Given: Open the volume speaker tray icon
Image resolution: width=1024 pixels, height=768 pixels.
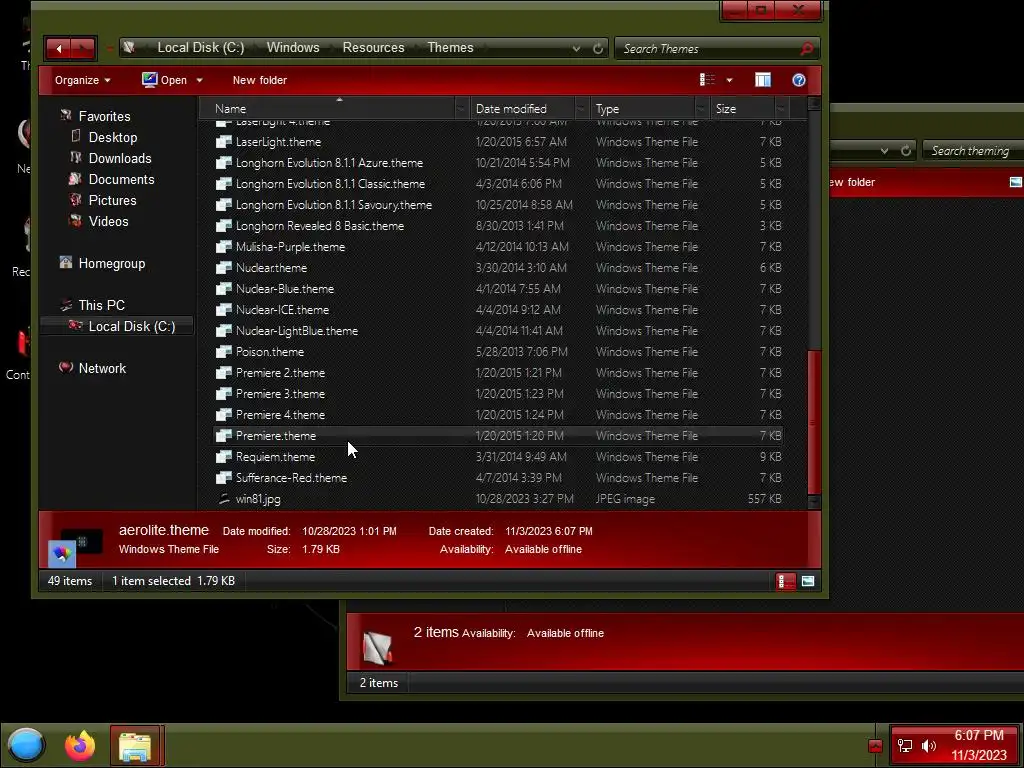Looking at the screenshot, I should pos(928,745).
